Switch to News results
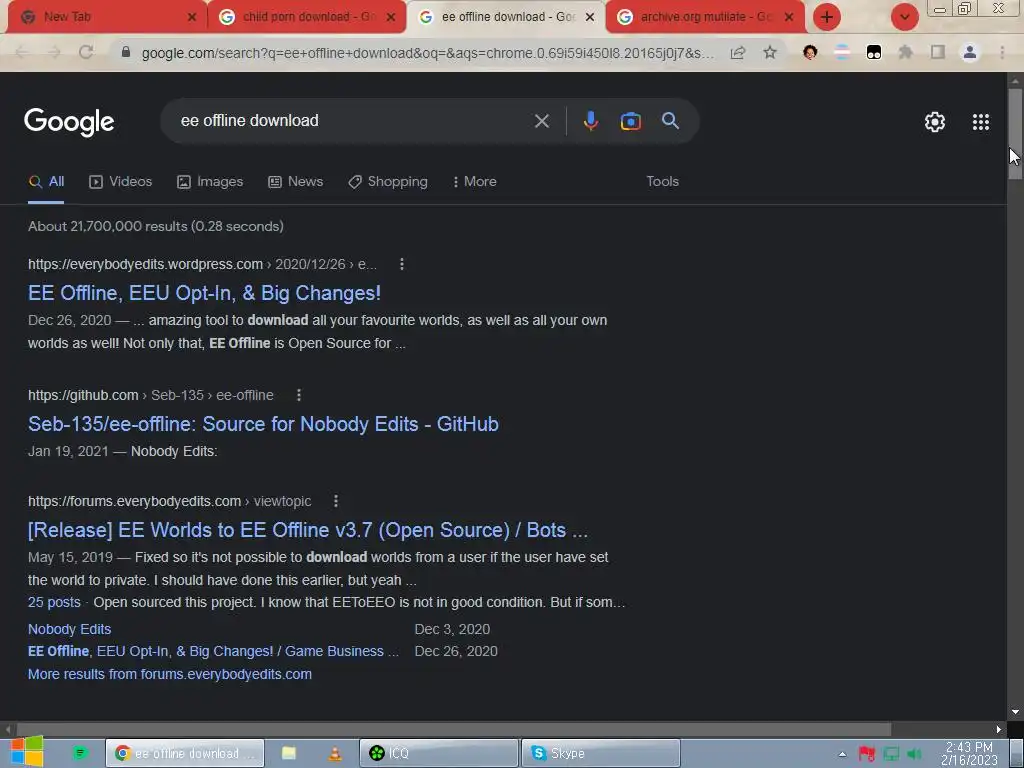 click(295, 182)
